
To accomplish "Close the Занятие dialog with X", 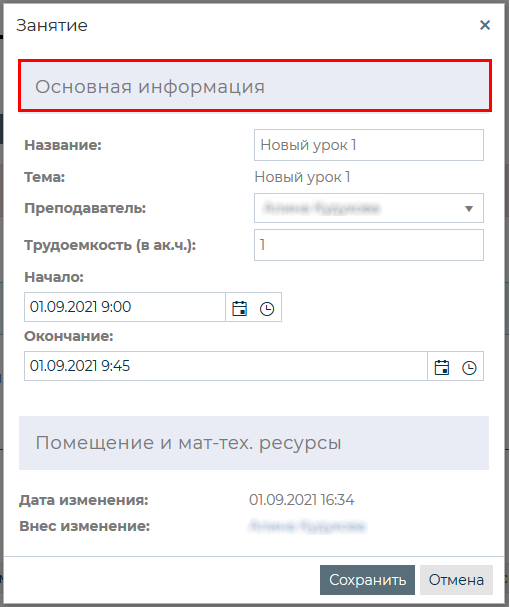I will tap(485, 25).
